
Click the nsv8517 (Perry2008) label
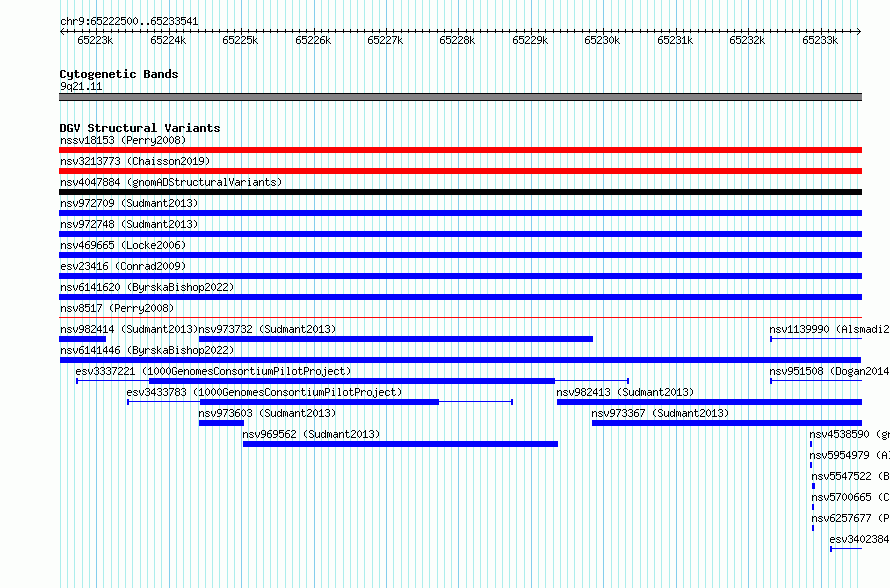pyautogui.click(x=117, y=308)
